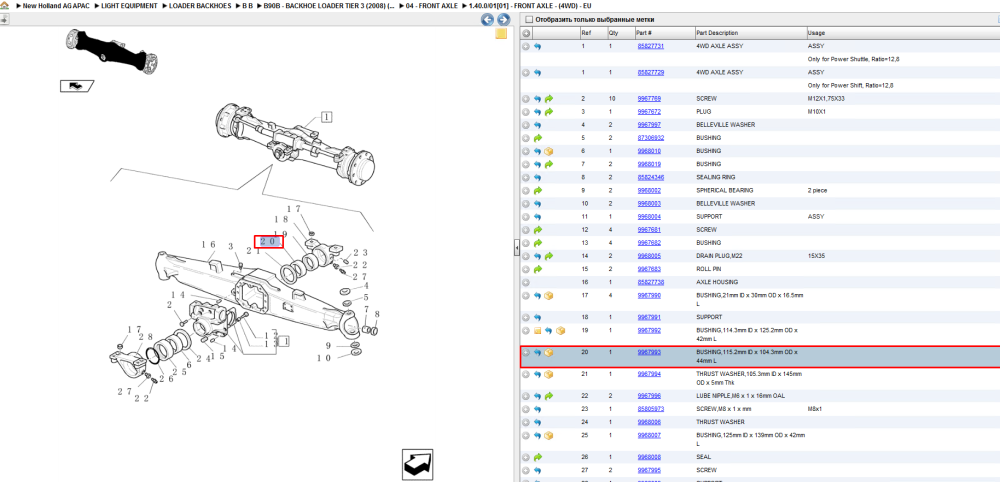The image size is (1000, 482).
Task: Add AXLE HOUSING using its grey circle icon
Action: [x=526, y=282]
